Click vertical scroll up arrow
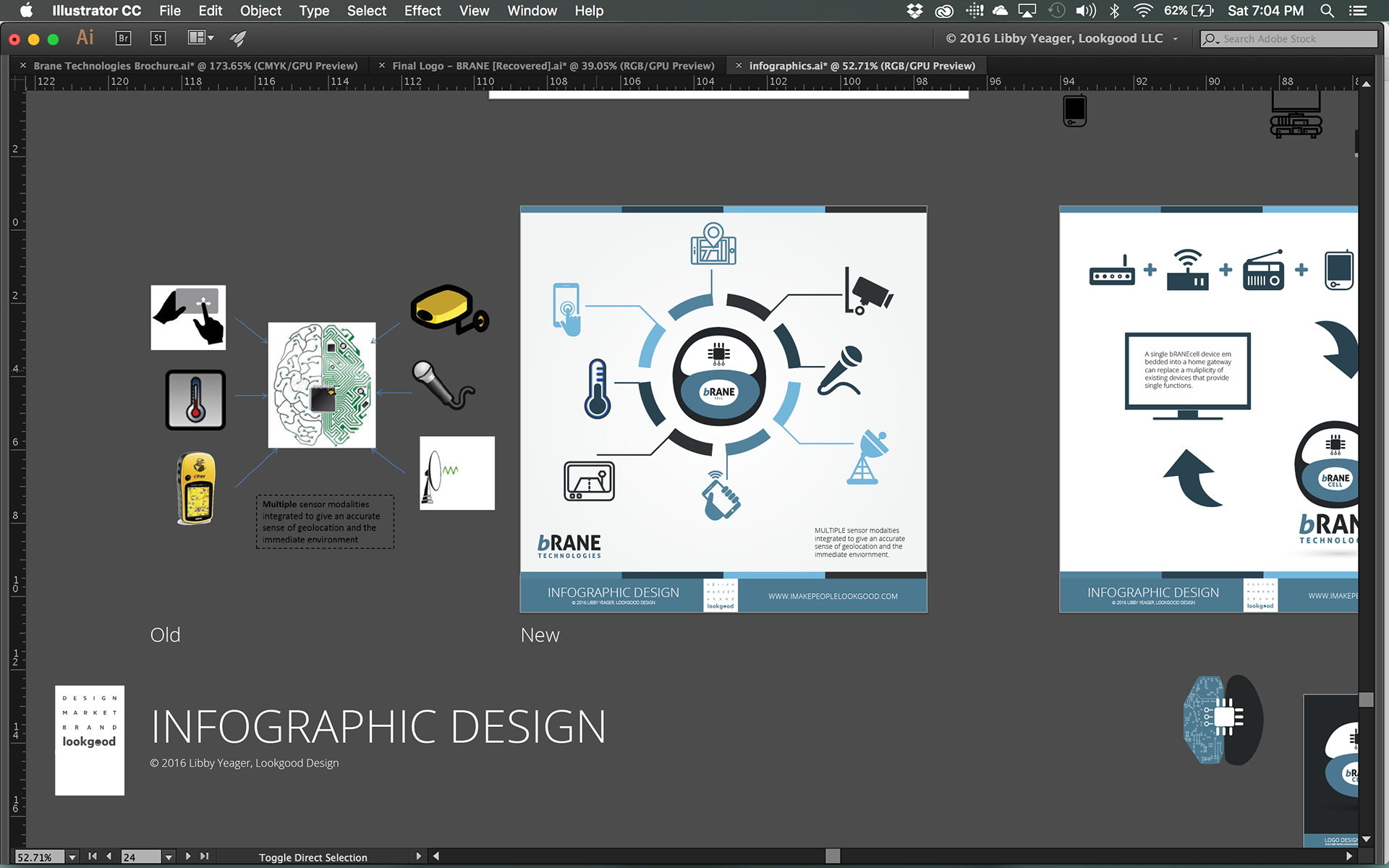 (x=1366, y=84)
